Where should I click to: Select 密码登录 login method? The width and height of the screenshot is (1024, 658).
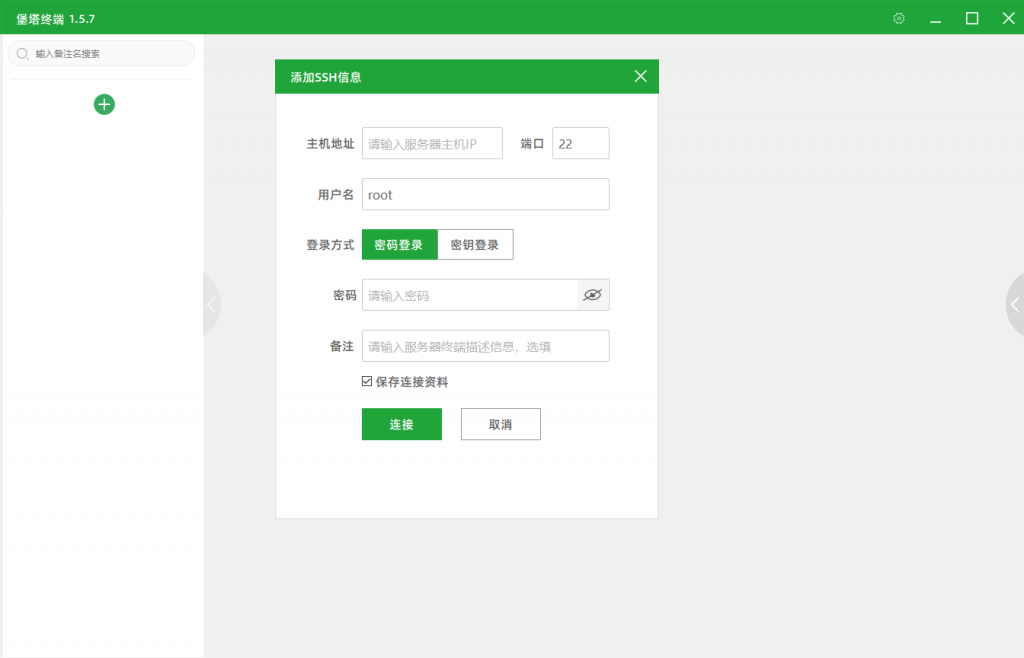[400, 245]
